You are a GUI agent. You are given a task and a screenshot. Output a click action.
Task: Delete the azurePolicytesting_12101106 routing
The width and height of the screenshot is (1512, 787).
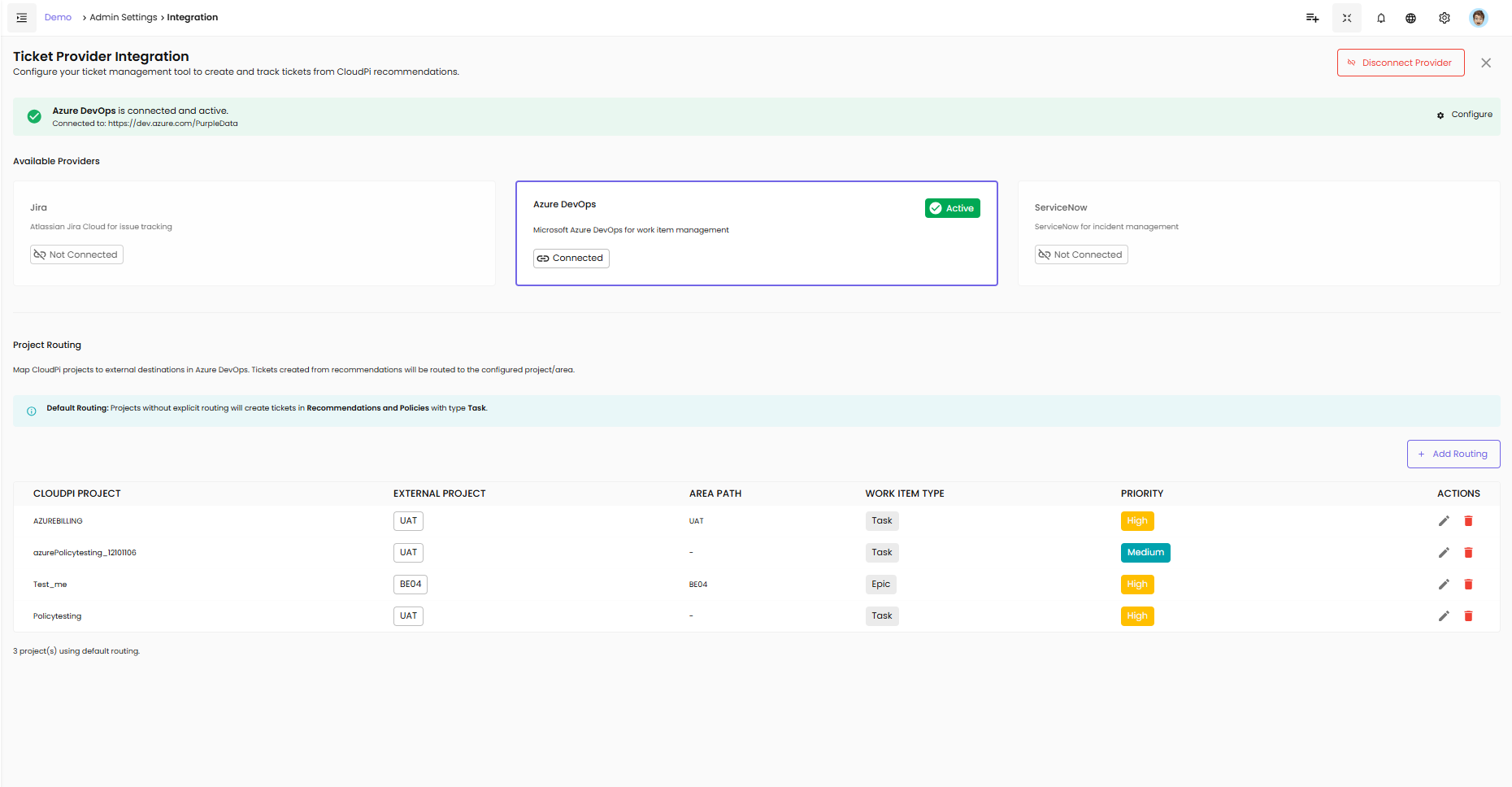click(x=1468, y=553)
